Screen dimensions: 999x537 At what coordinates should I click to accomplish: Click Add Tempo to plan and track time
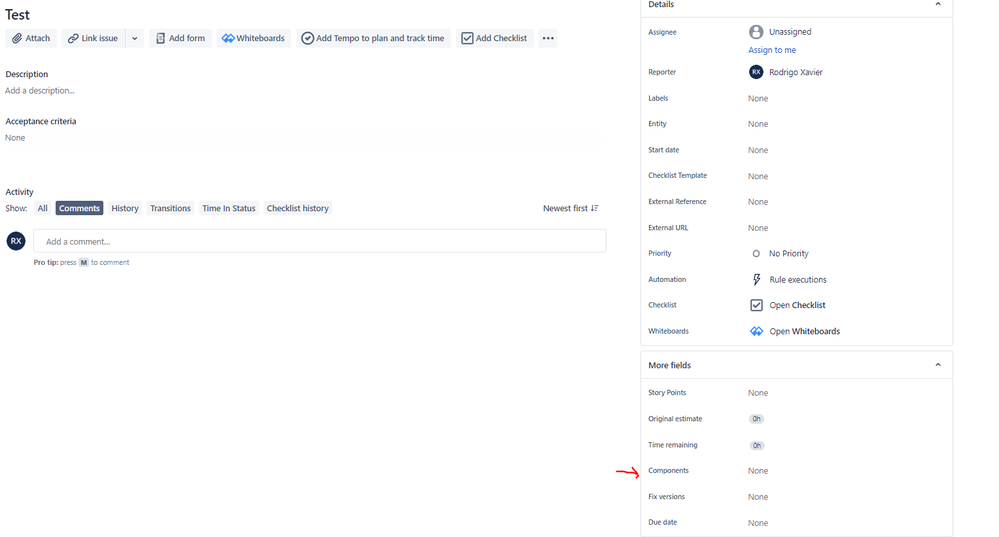373,38
